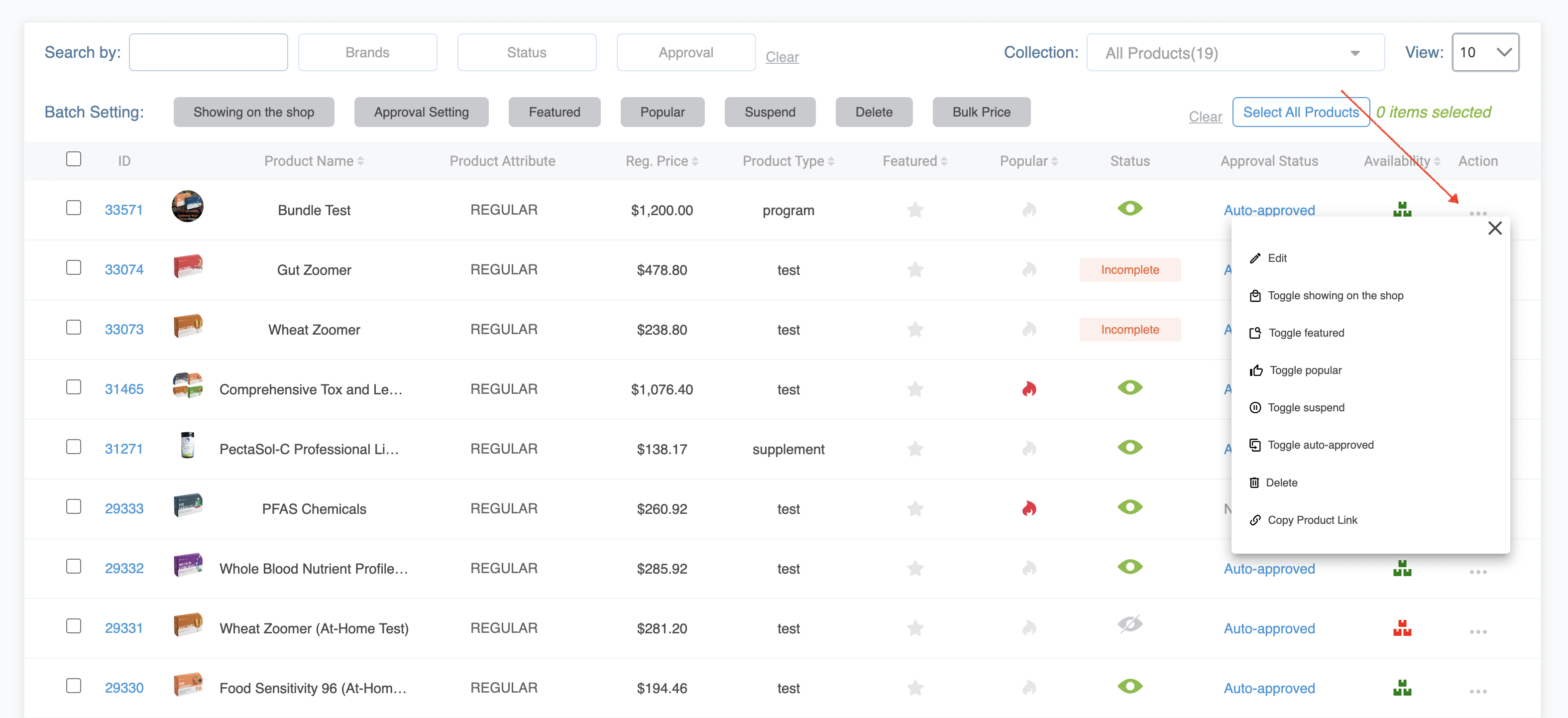
Task: Click the Select All Products button
Action: (1302, 112)
